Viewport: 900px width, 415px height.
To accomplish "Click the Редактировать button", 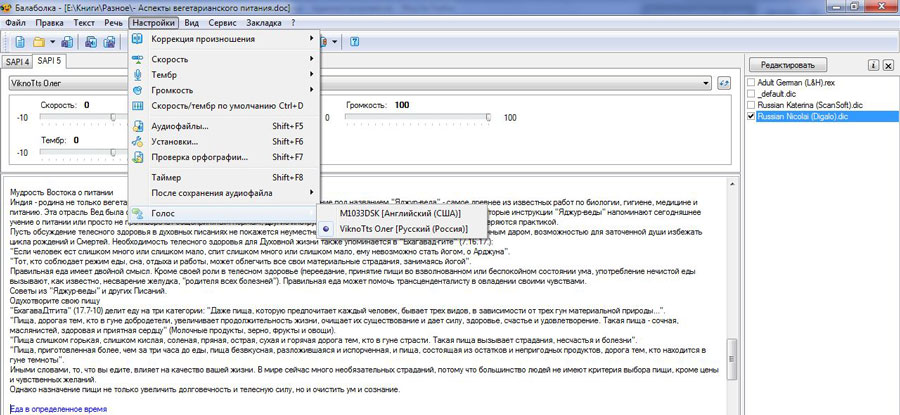I will pyautogui.click(x=796, y=64).
